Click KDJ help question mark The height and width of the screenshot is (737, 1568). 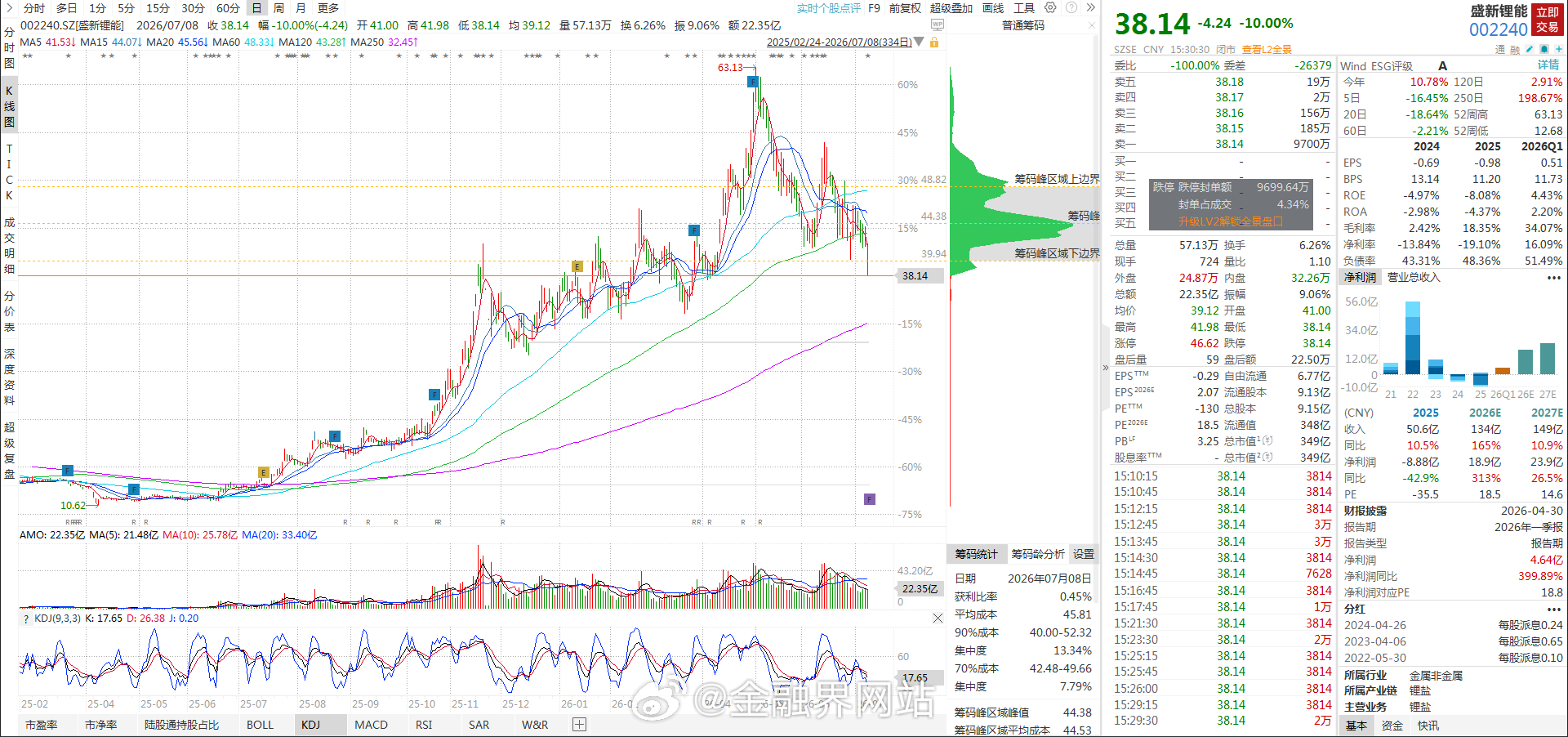coord(25,619)
